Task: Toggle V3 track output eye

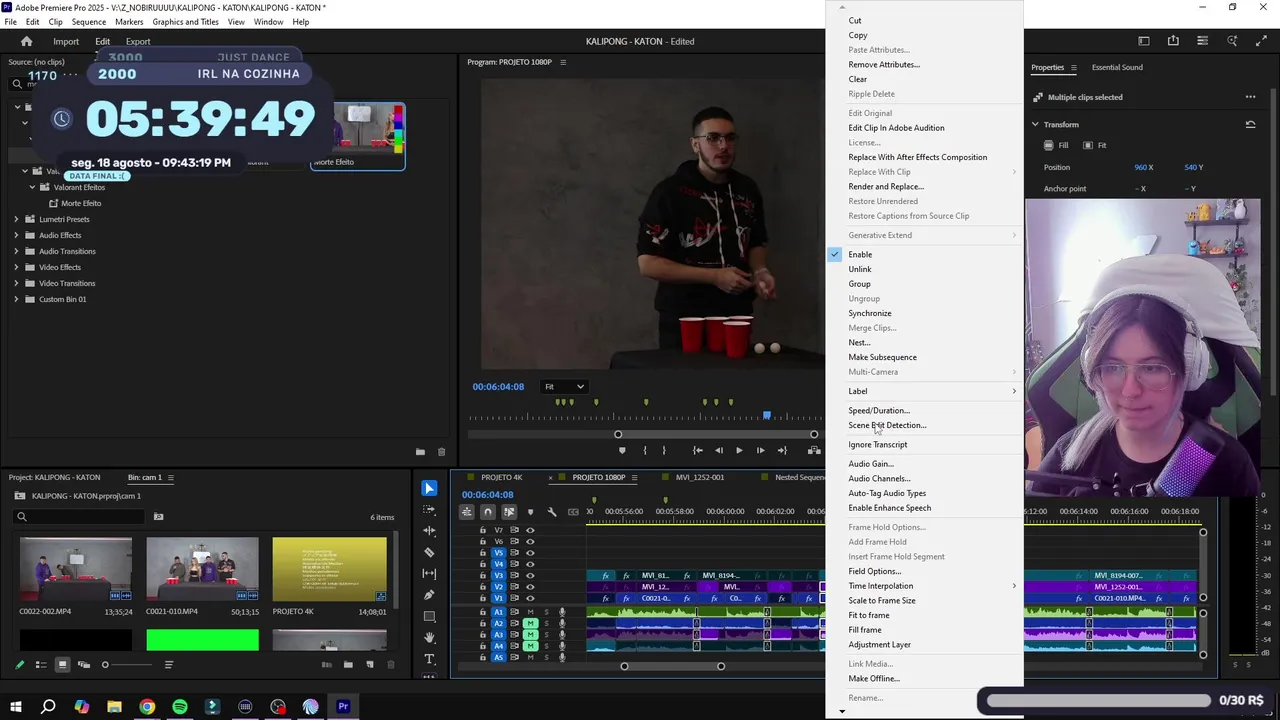Action: [530, 576]
